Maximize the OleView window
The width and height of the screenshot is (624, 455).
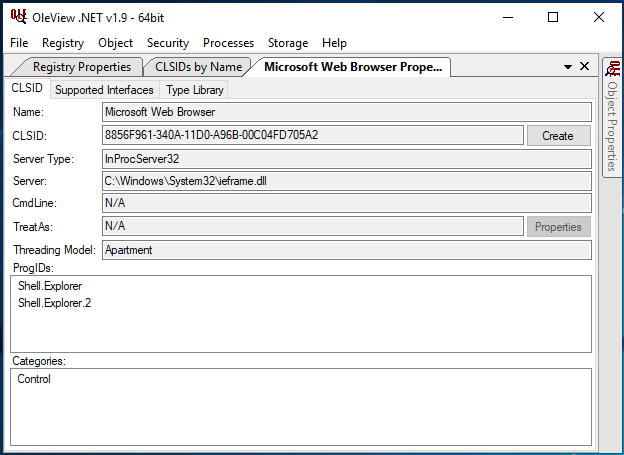click(x=553, y=17)
